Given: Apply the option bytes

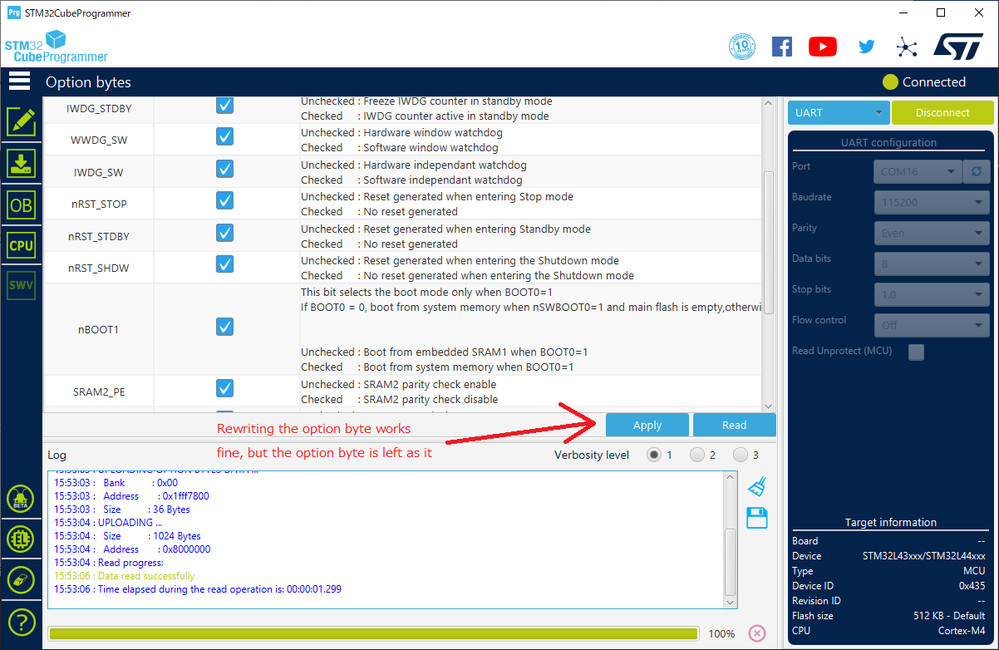Looking at the screenshot, I should (x=647, y=425).
